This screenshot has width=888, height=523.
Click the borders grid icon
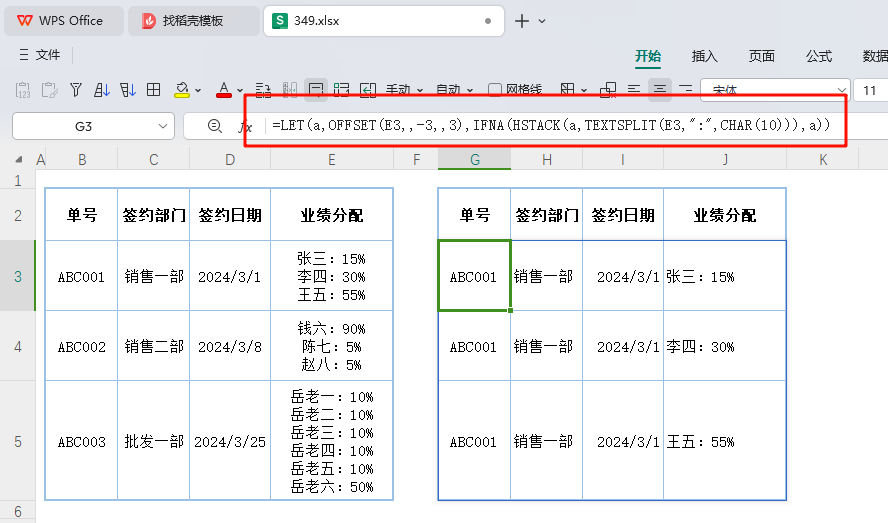153,90
